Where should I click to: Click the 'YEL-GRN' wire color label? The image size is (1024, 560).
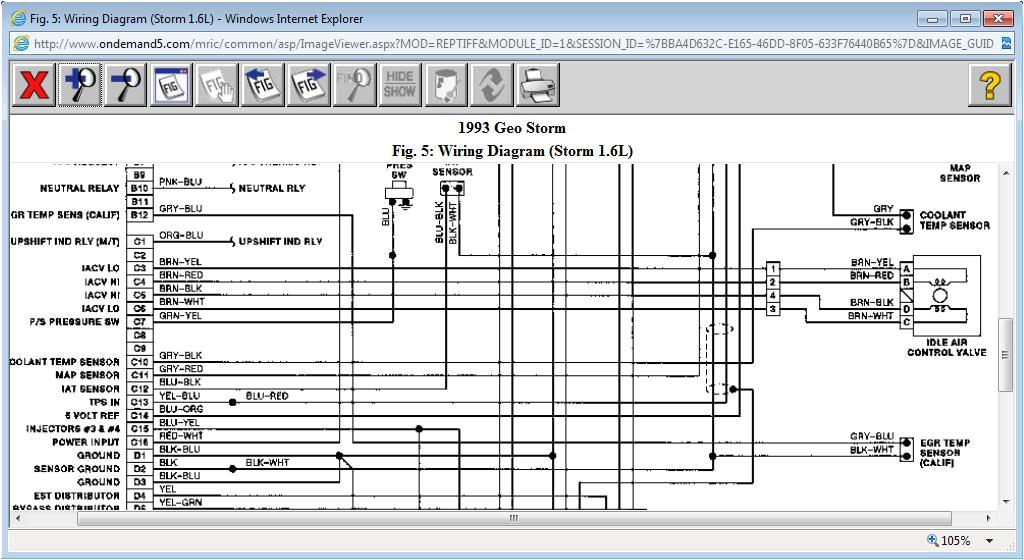point(180,503)
